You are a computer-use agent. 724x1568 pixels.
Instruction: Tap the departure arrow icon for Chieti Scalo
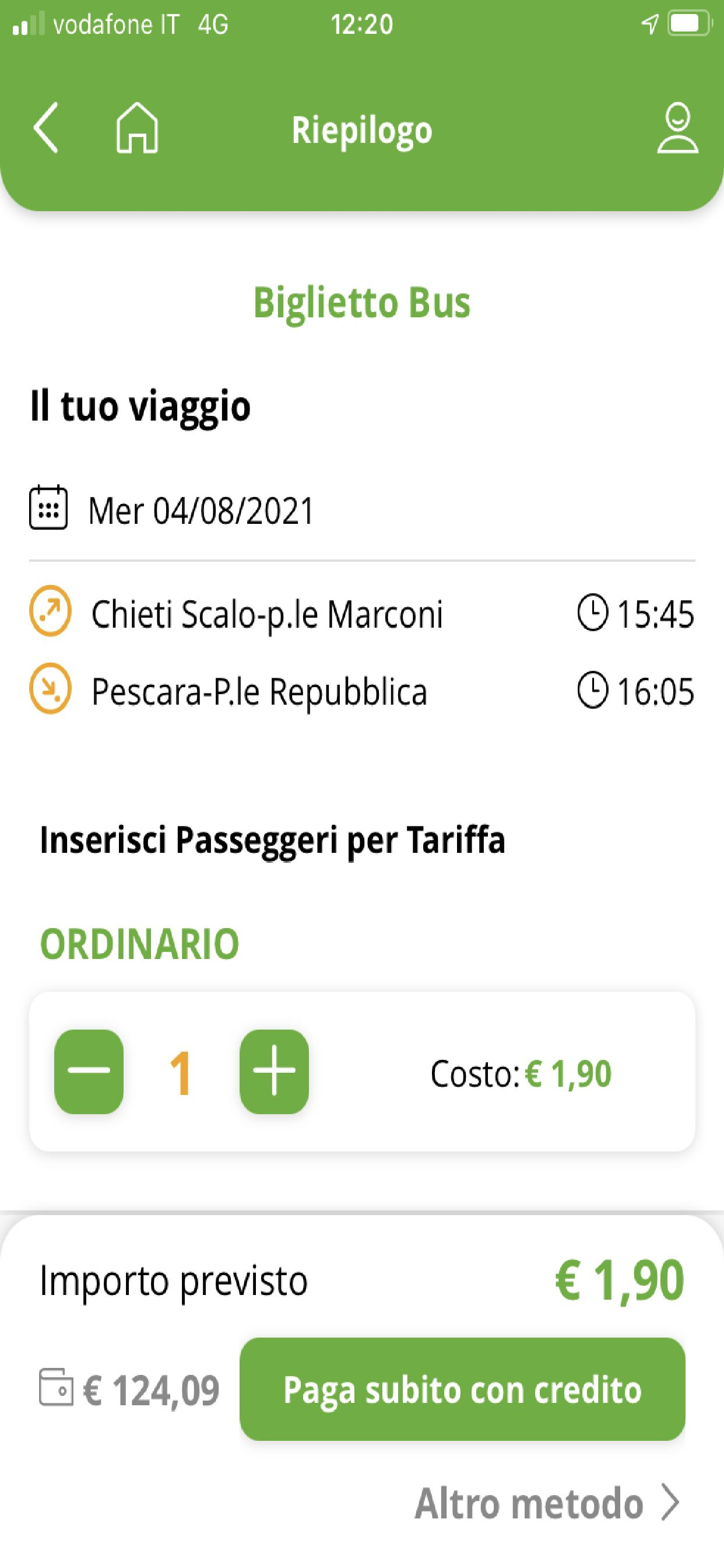(x=51, y=611)
